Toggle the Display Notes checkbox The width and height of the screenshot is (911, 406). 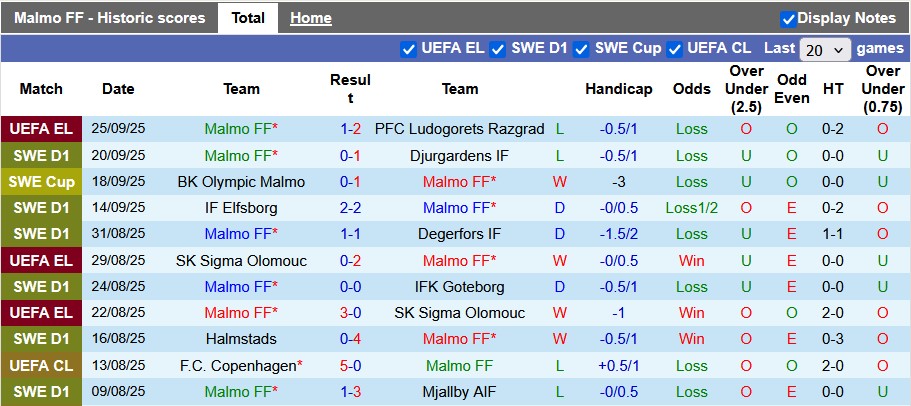pyautogui.click(x=788, y=19)
